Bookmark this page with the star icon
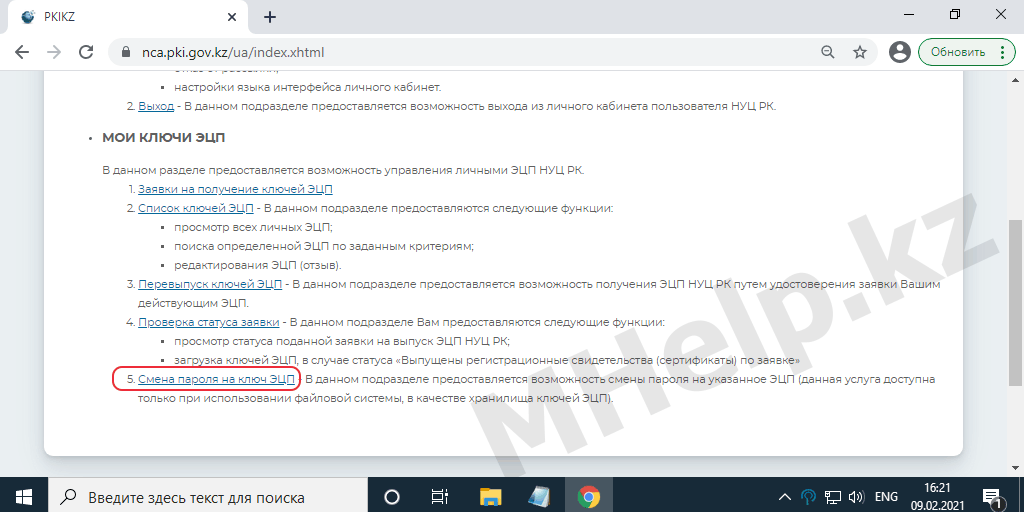The width and height of the screenshot is (1024, 512). click(860, 53)
